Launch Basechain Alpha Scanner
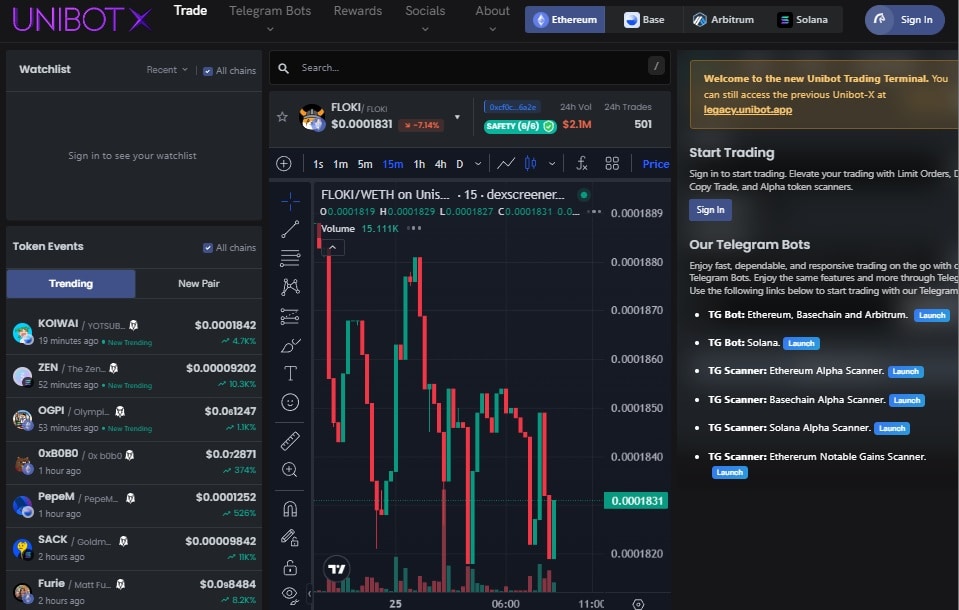The width and height of the screenshot is (959, 610). point(907,400)
